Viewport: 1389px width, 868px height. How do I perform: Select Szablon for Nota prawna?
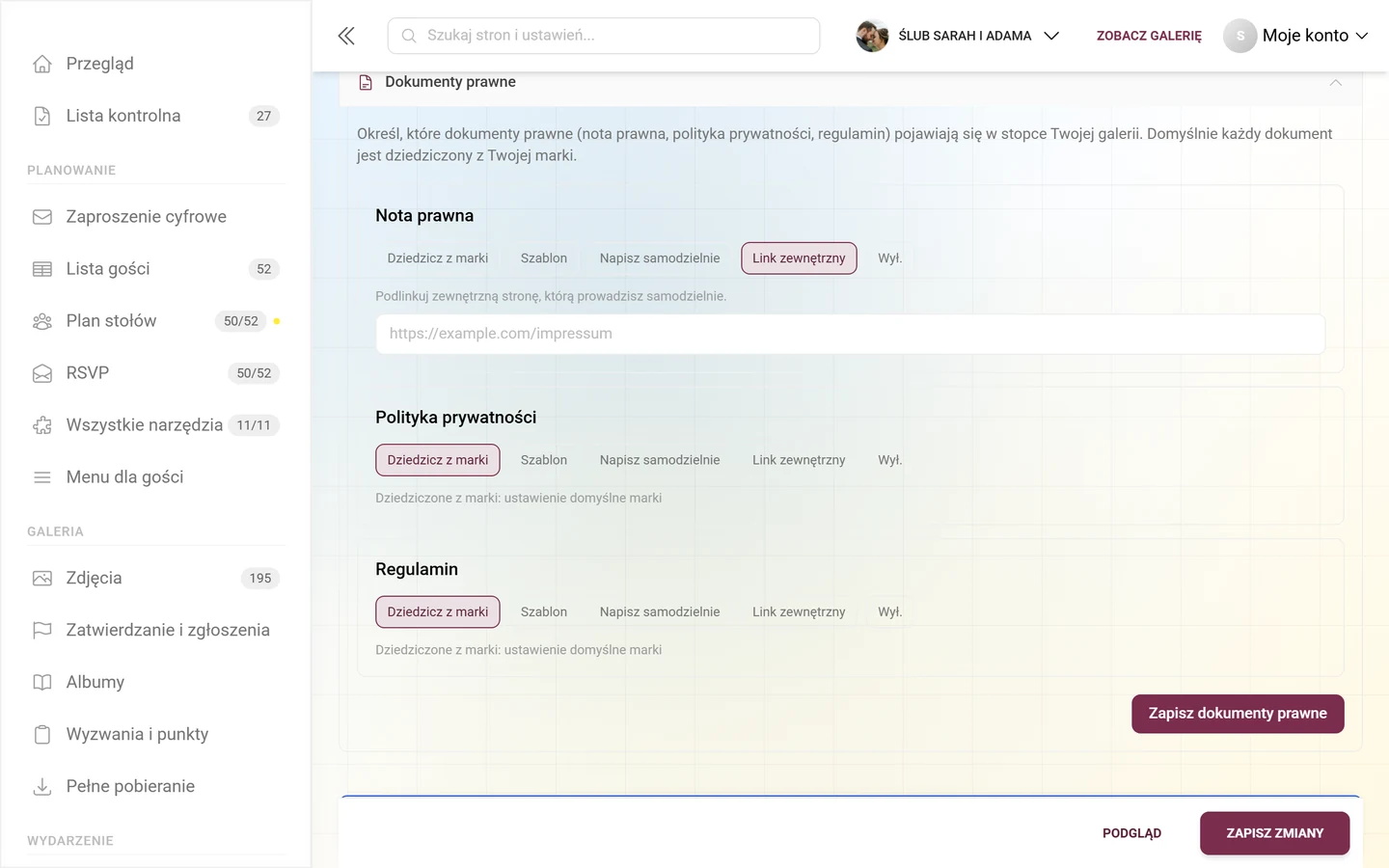[544, 258]
